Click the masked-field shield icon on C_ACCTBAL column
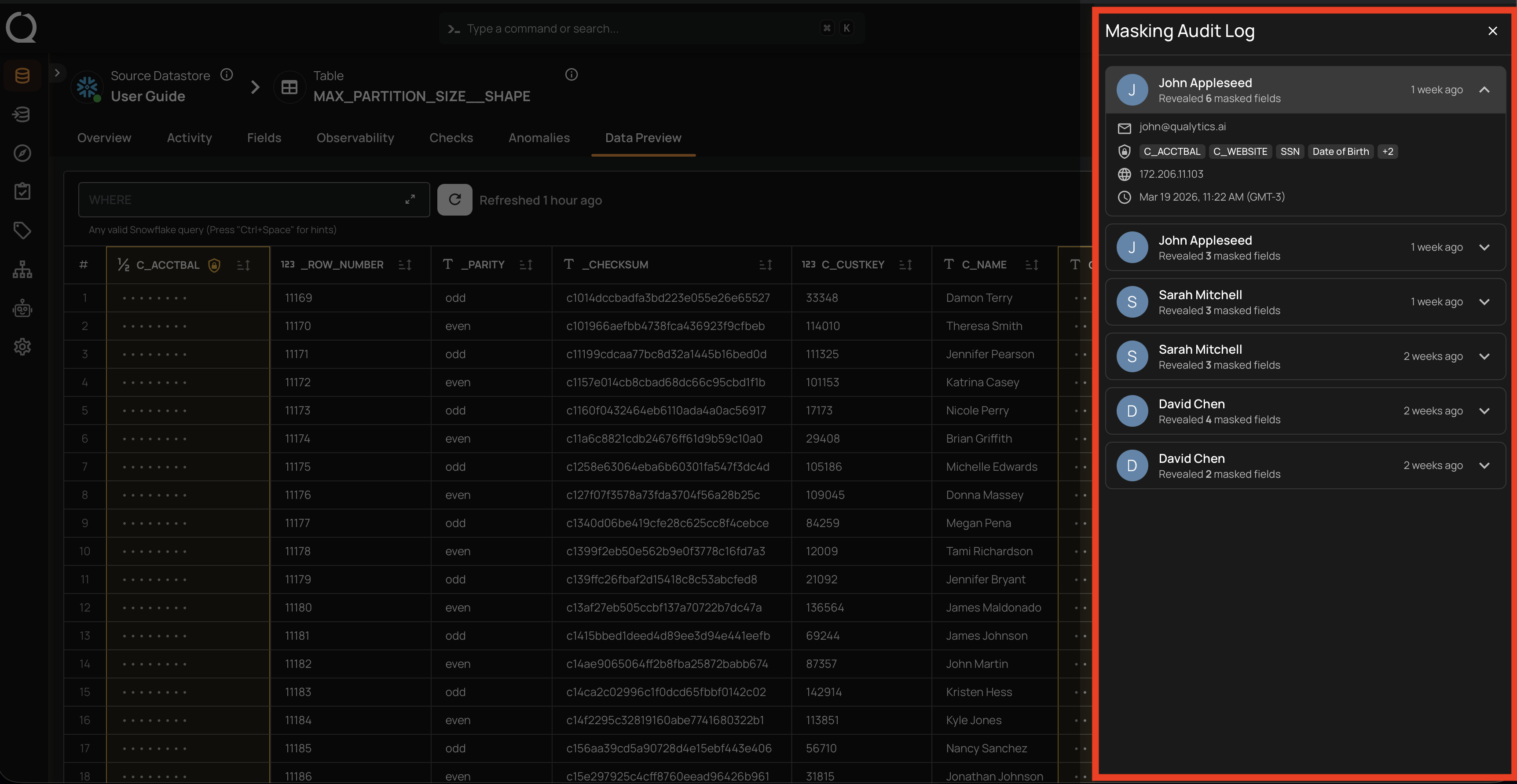Image resolution: width=1517 pixels, height=784 pixels. (x=214, y=264)
